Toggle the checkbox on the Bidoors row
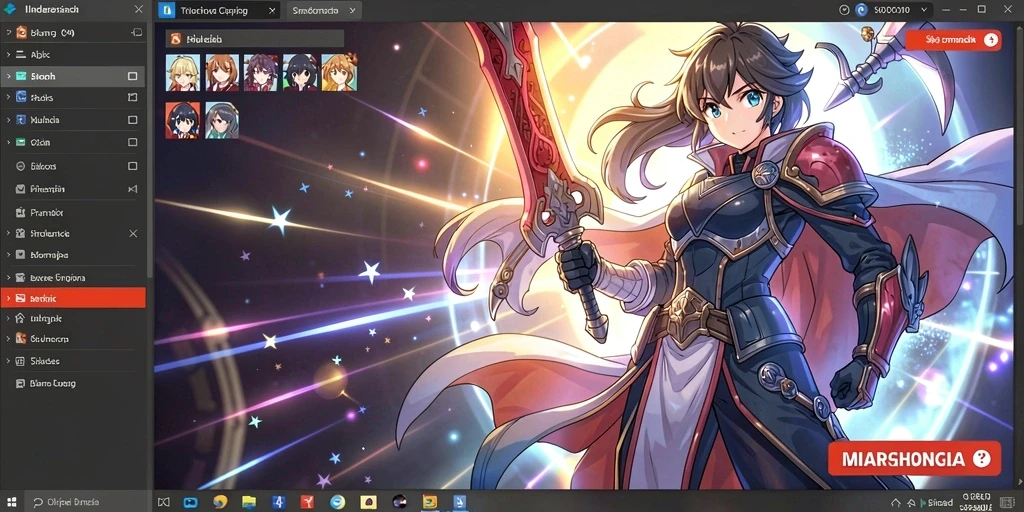The height and width of the screenshot is (512, 1024). [133, 167]
